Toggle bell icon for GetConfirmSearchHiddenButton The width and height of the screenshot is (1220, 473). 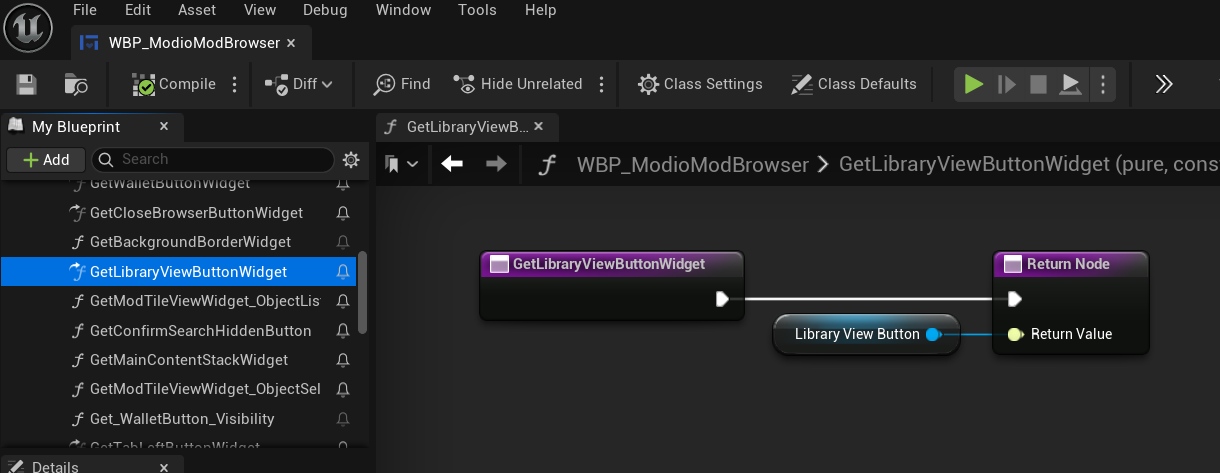(343, 331)
